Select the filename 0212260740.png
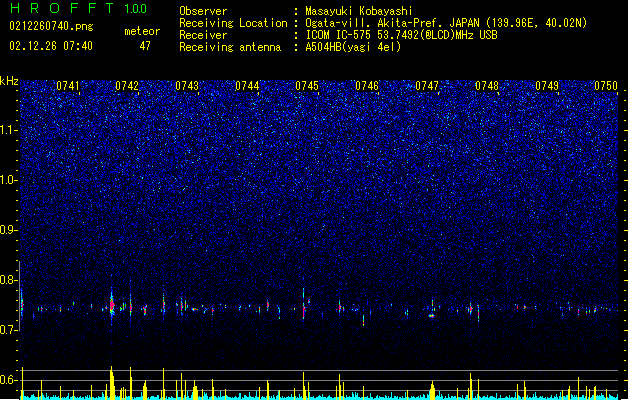Image resolution: width=629 pixels, height=400 pixels. (51, 26)
